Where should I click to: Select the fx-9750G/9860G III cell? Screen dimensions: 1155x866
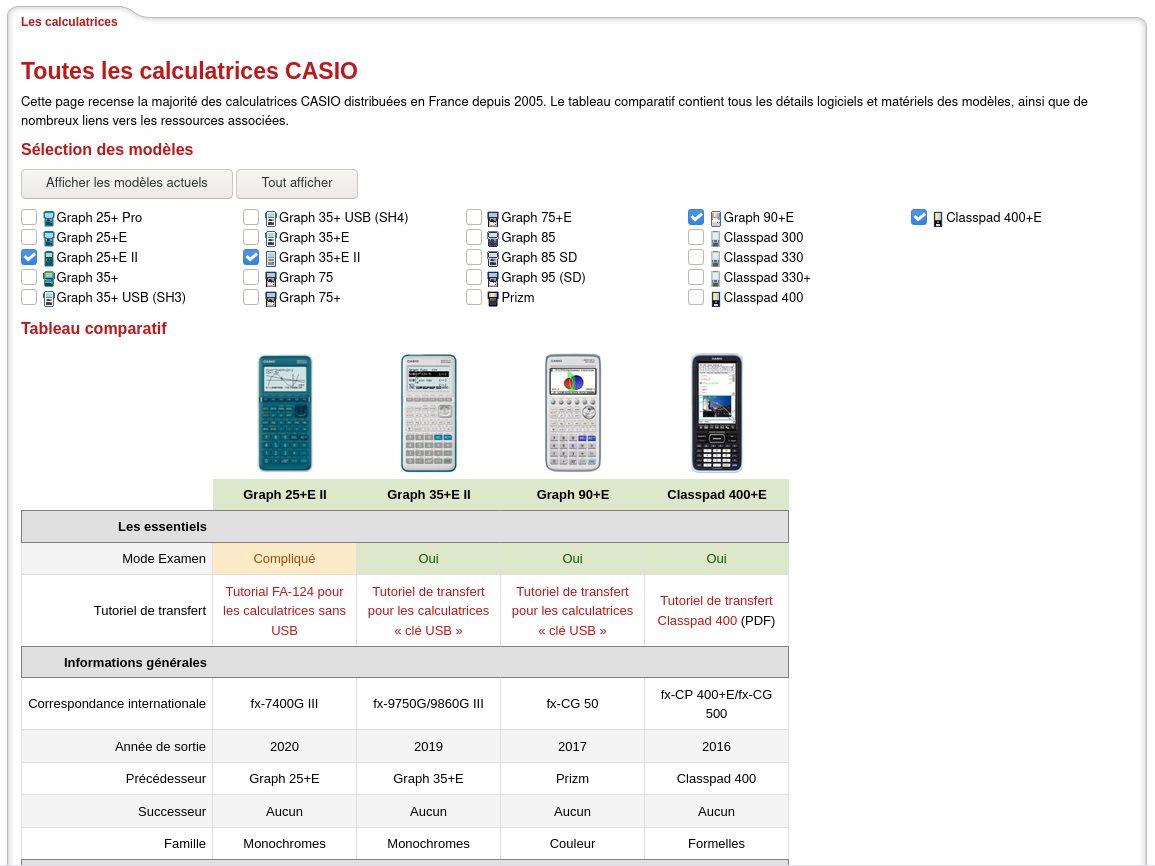[428, 704]
